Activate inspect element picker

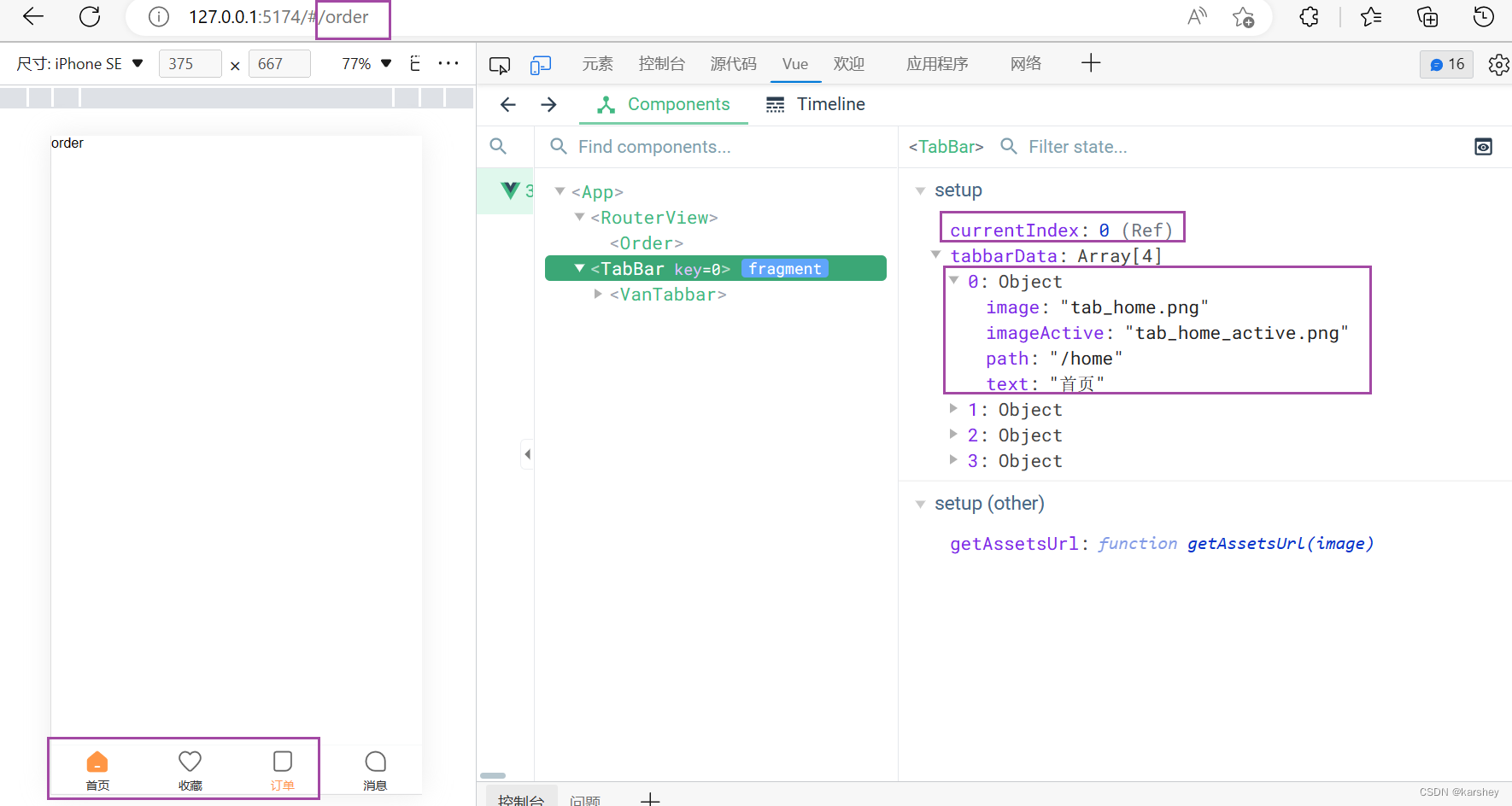click(x=500, y=65)
